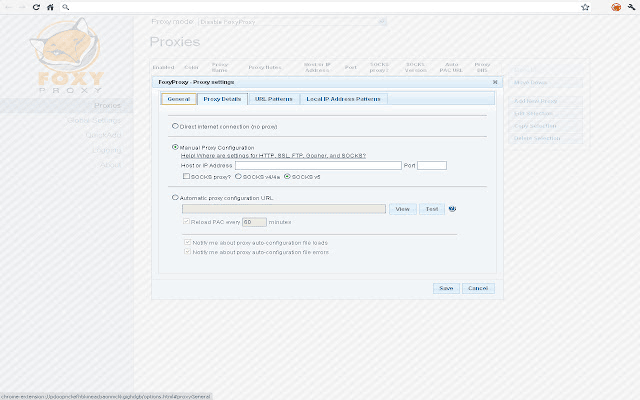The image size is (640, 400).
Task: Choose SOCKS v4/4a radio button
Action: click(x=238, y=176)
